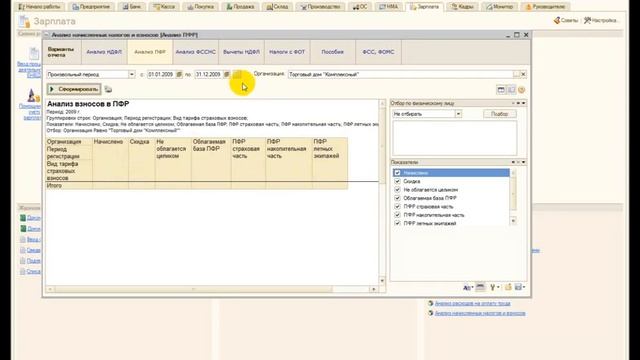
Task: Click the Подбор button
Action: [x=500, y=114]
